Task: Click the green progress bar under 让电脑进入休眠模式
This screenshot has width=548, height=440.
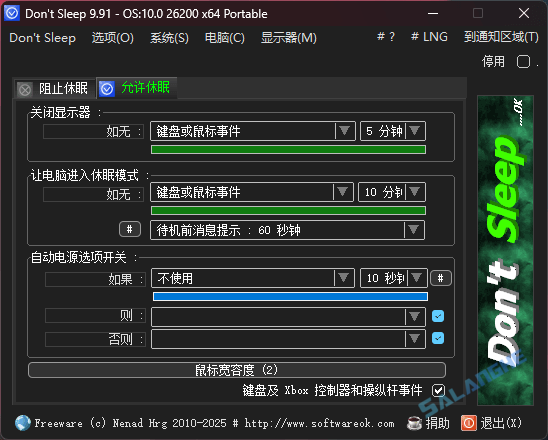Action: [288, 210]
